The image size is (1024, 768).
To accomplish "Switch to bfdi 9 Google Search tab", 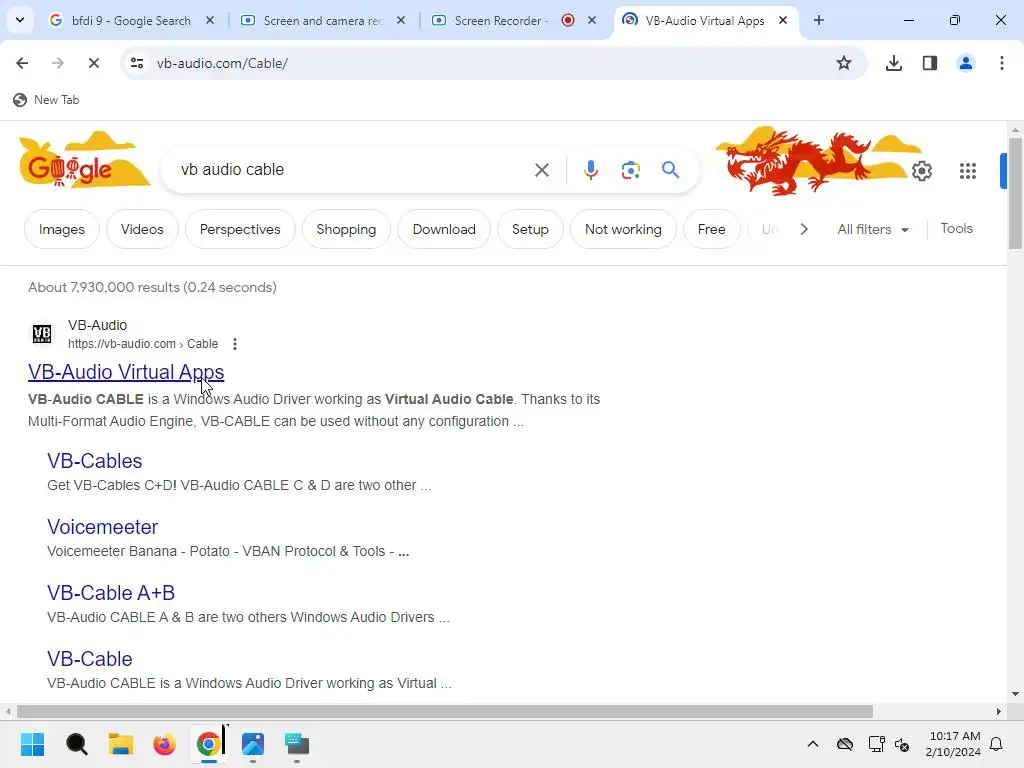I will (131, 20).
